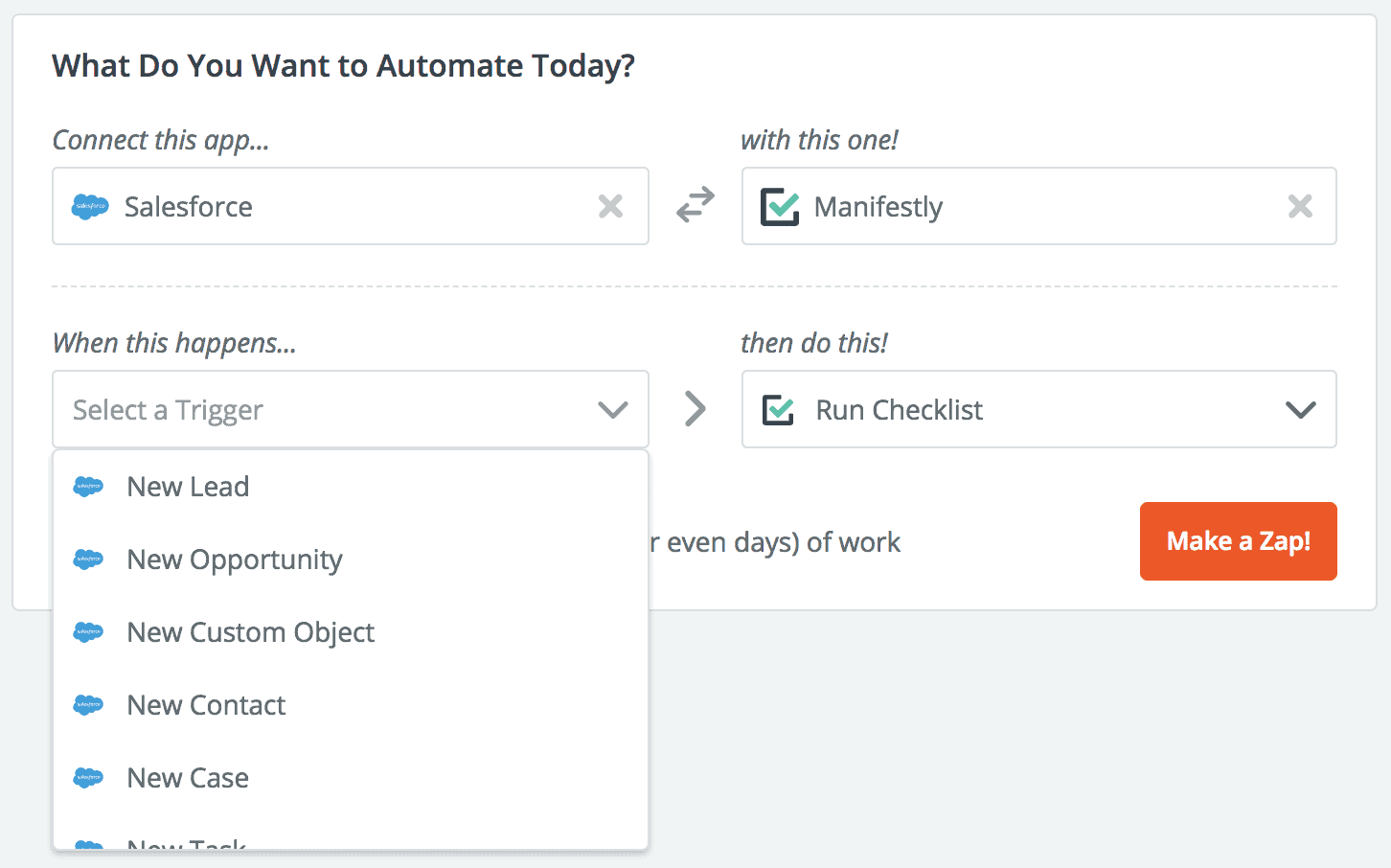
Task: Swap the two connected apps using arrows icon
Action: tap(695, 205)
